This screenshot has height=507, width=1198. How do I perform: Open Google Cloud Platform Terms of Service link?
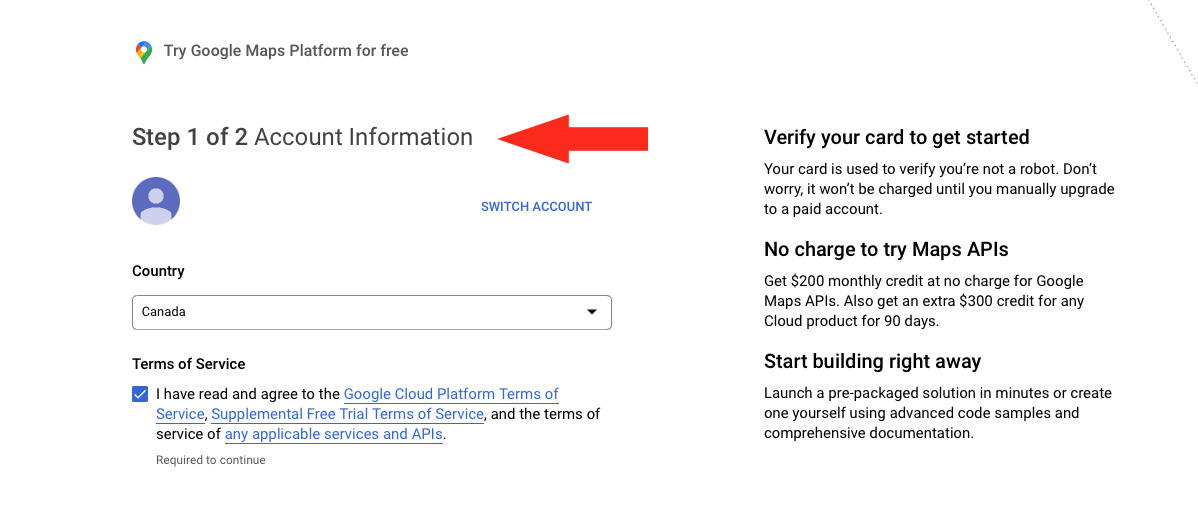coord(450,395)
